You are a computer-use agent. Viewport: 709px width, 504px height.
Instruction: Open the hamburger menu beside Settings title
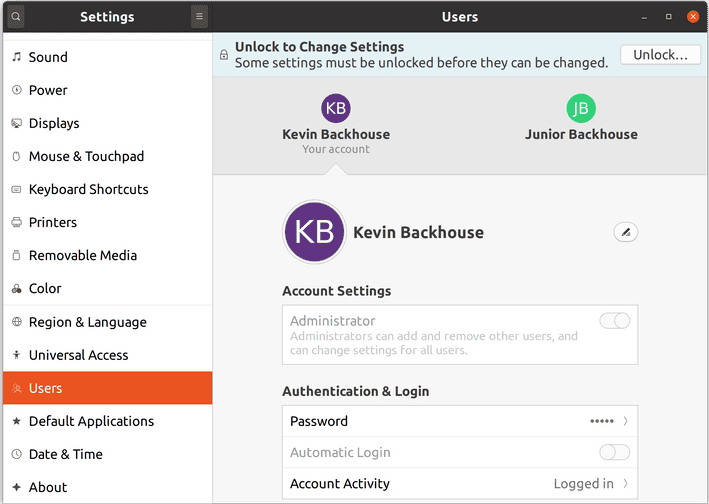[x=199, y=17]
